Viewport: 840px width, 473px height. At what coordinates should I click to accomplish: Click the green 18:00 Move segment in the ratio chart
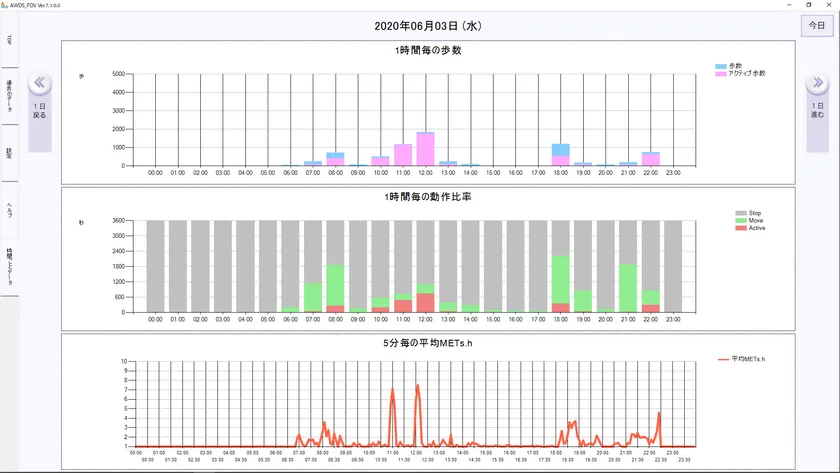point(560,280)
